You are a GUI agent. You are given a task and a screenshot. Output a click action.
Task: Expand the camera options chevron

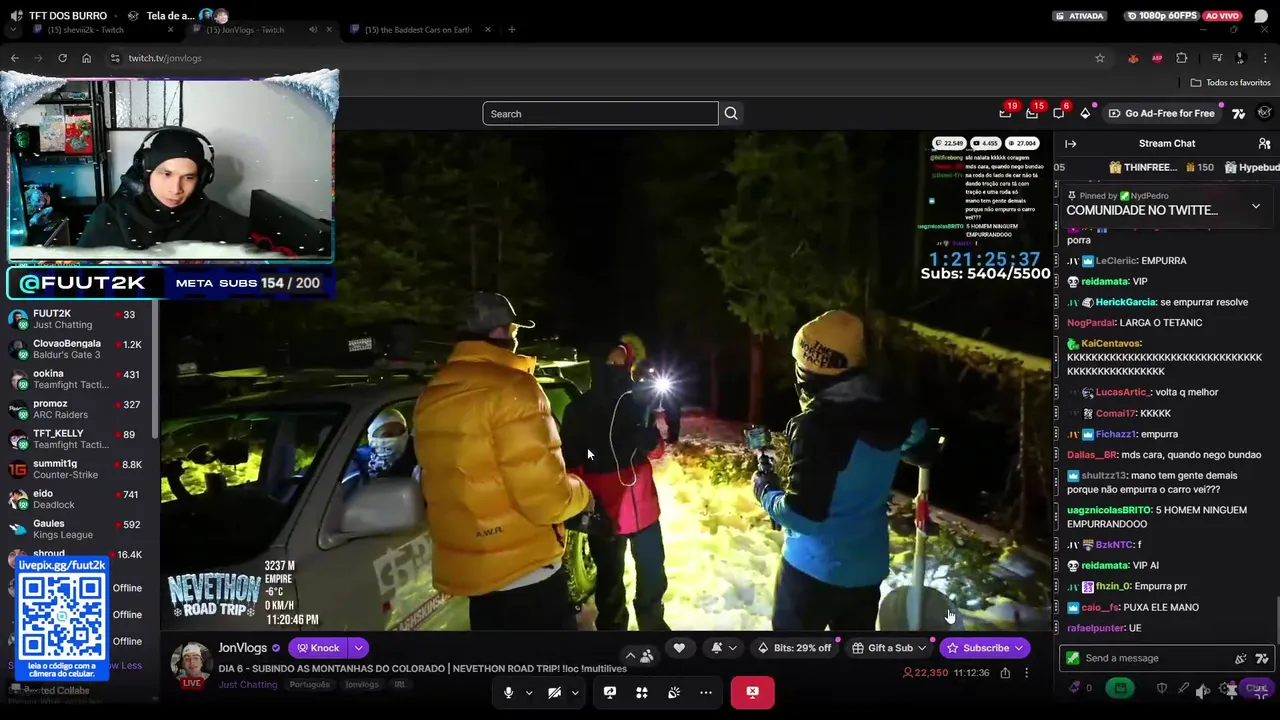point(575,692)
